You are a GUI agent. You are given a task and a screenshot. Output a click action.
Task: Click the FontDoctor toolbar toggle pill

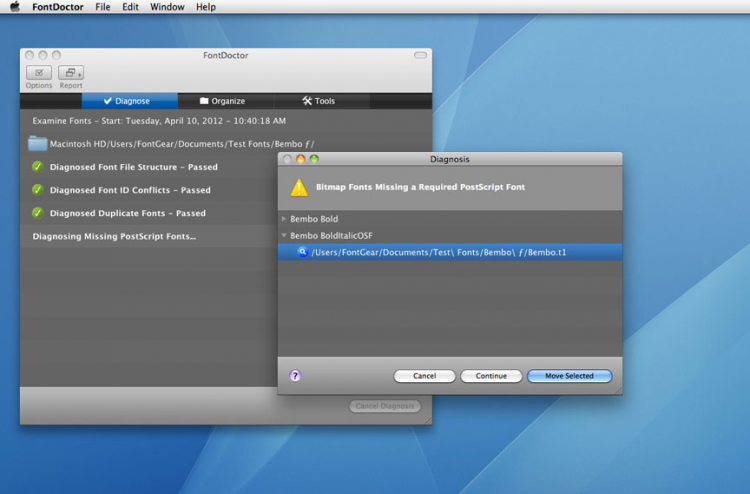pos(420,55)
